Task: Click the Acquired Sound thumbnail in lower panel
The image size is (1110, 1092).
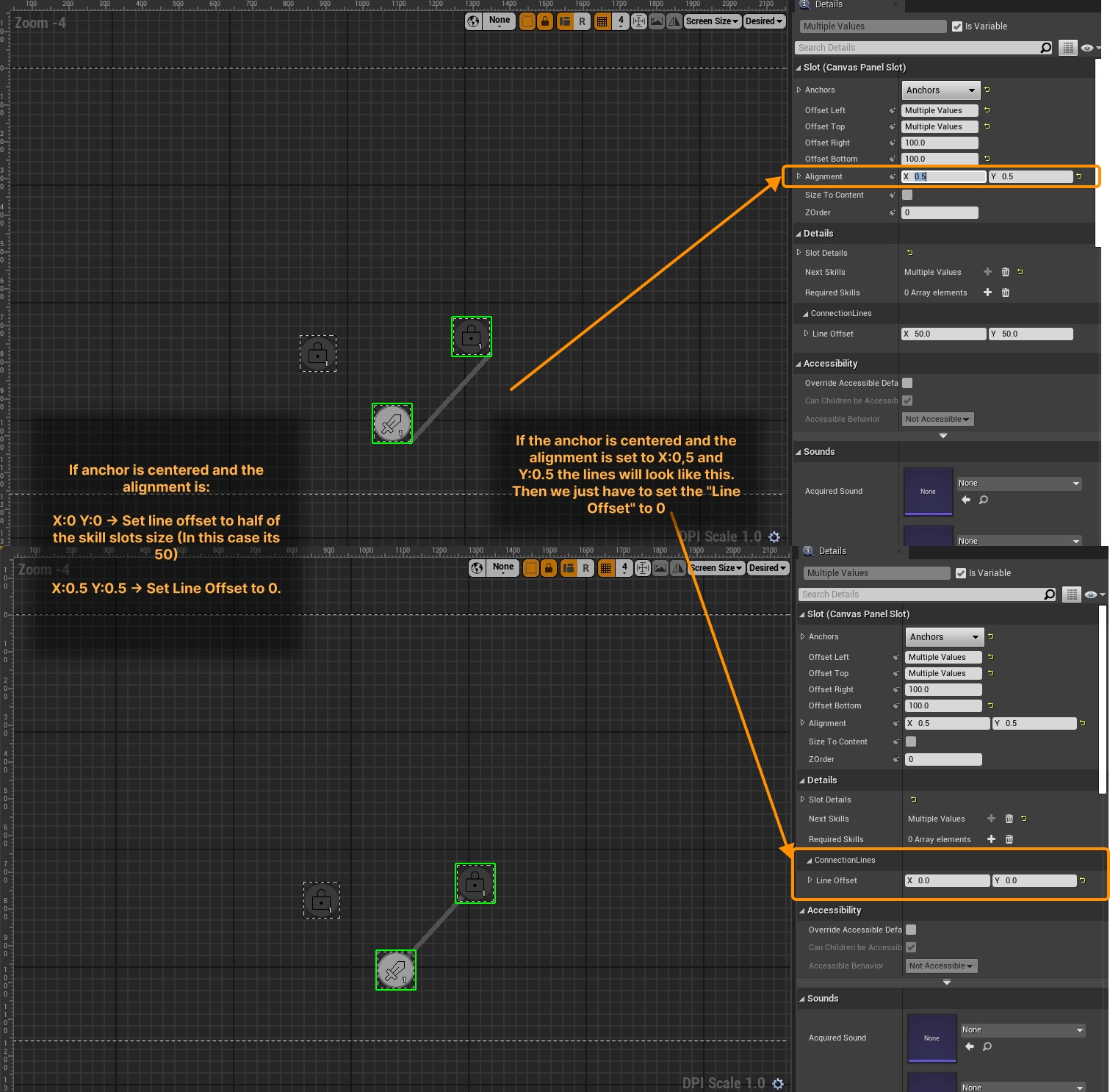Action: [x=931, y=1038]
